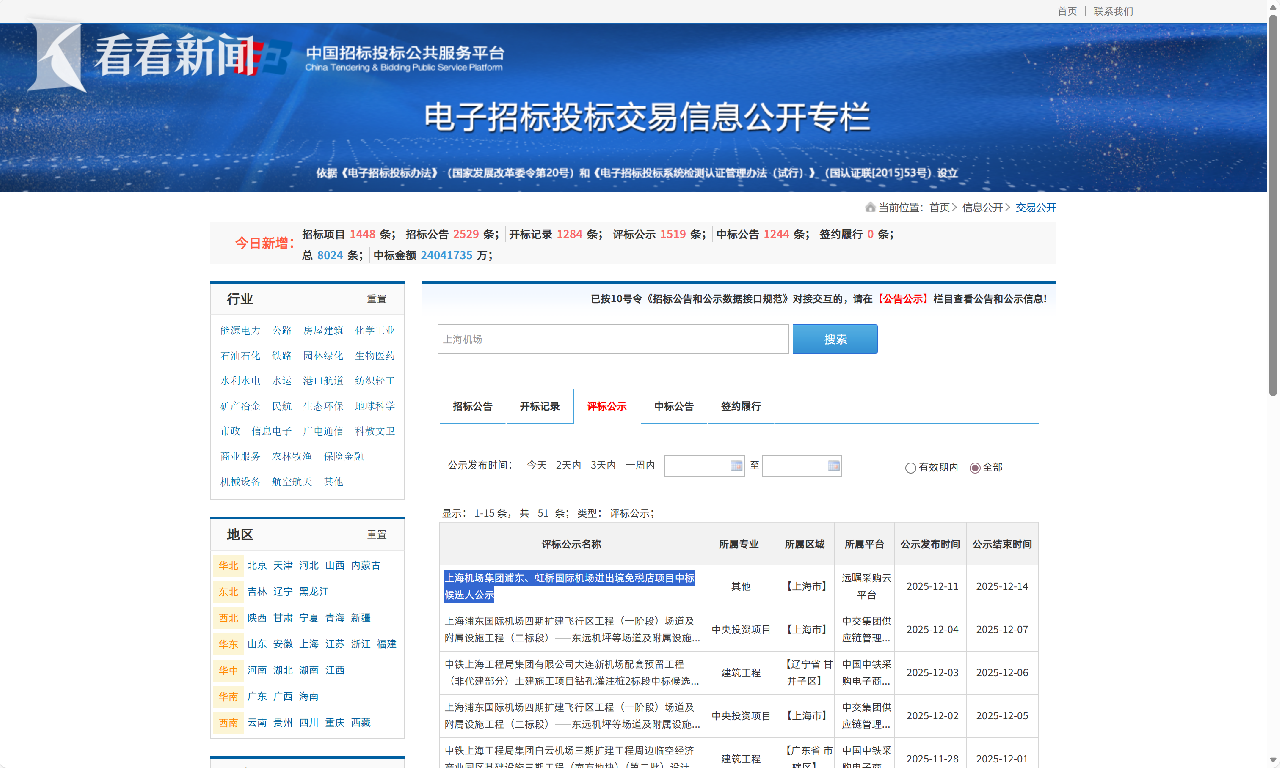Switch to the 招标公告 tab

(472, 407)
